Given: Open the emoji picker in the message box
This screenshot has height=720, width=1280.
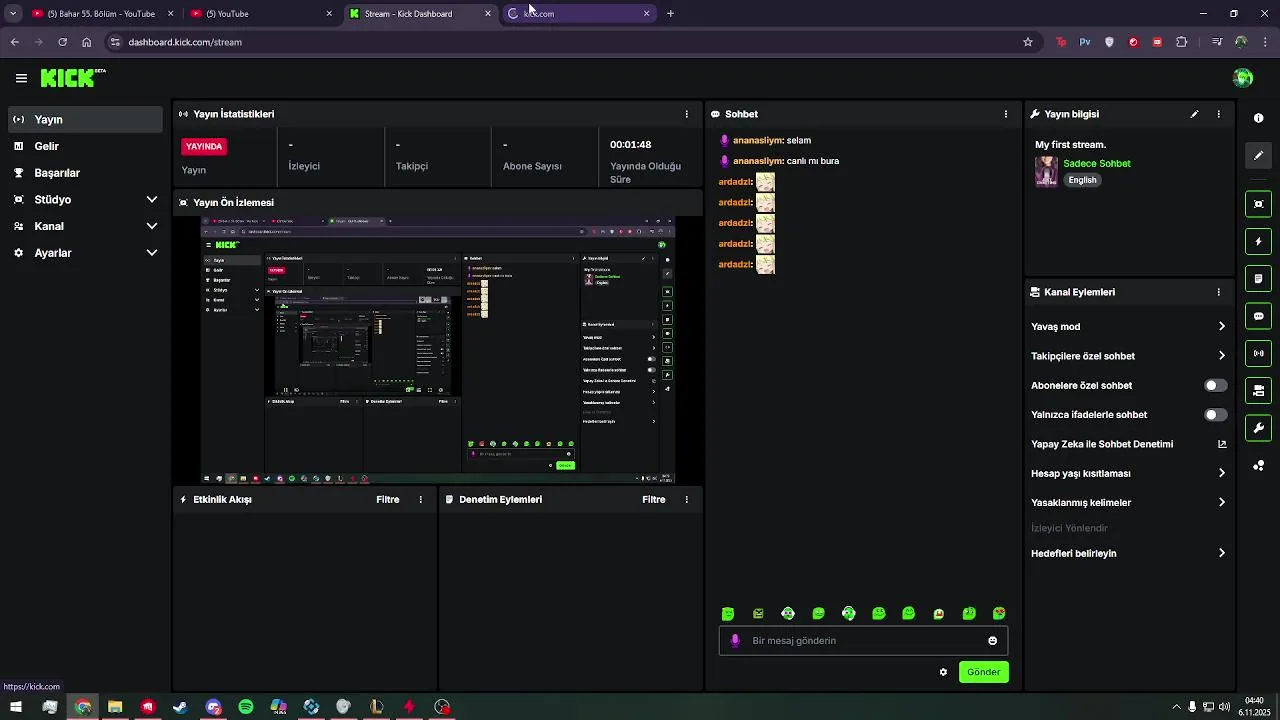Looking at the screenshot, I should click(x=992, y=641).
